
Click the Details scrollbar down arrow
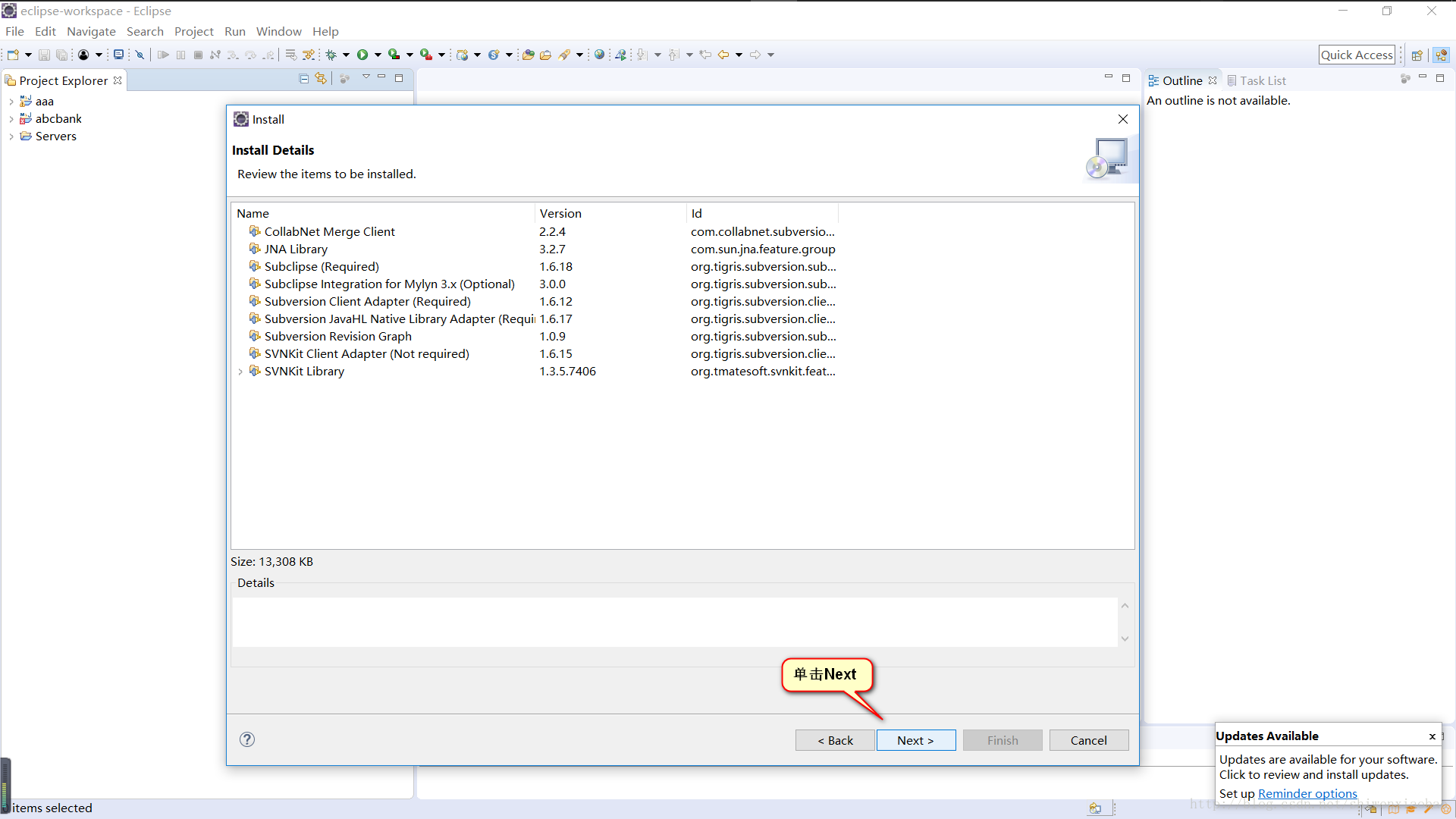click(1125, 639)
